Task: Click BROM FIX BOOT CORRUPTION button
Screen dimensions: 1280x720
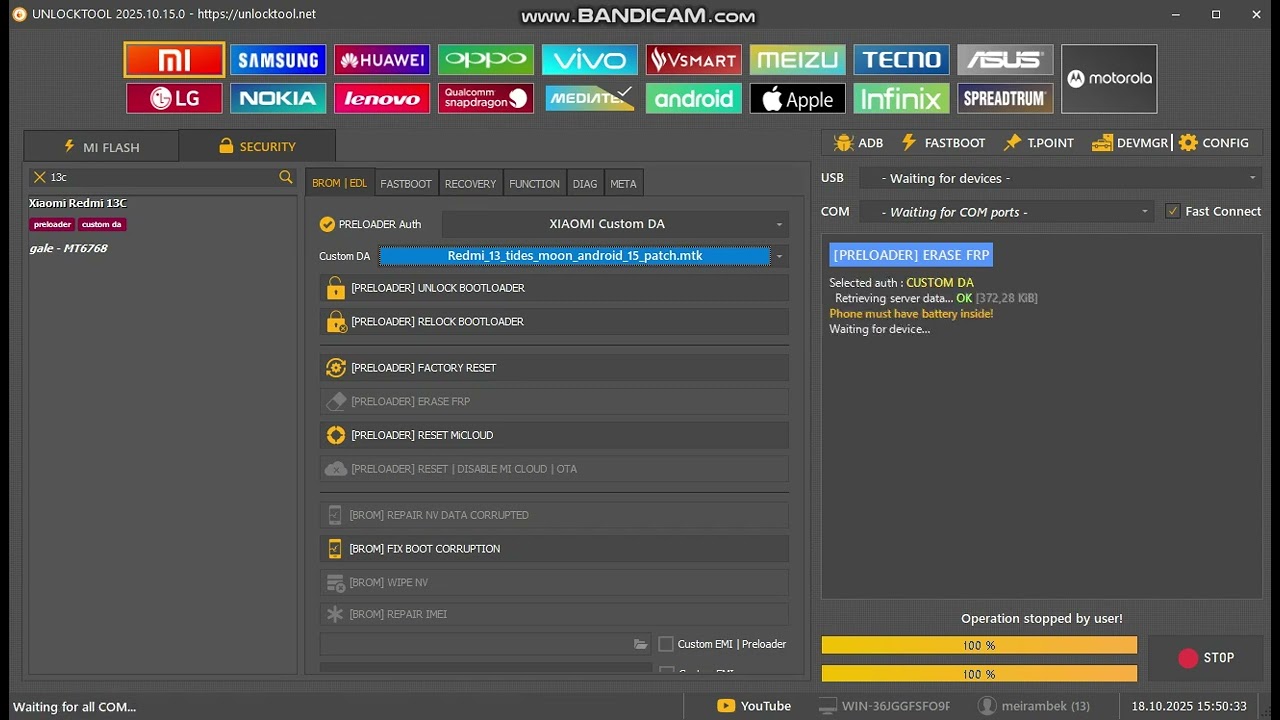Action: tap(554, 549)
